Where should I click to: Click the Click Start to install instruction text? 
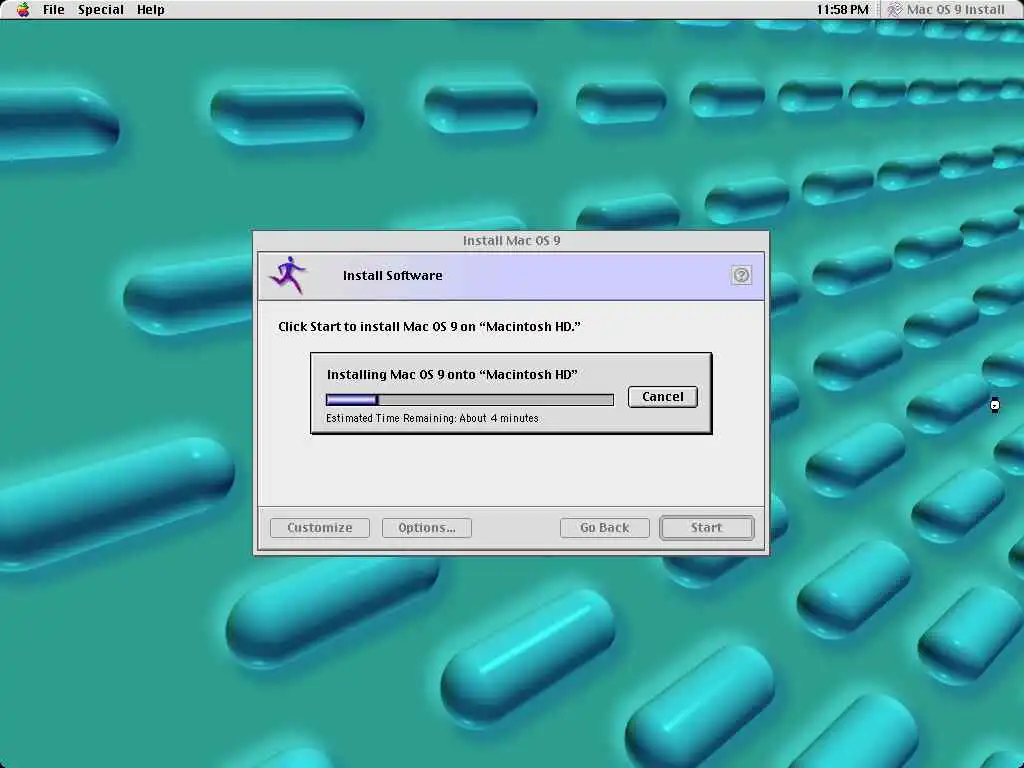429,327
